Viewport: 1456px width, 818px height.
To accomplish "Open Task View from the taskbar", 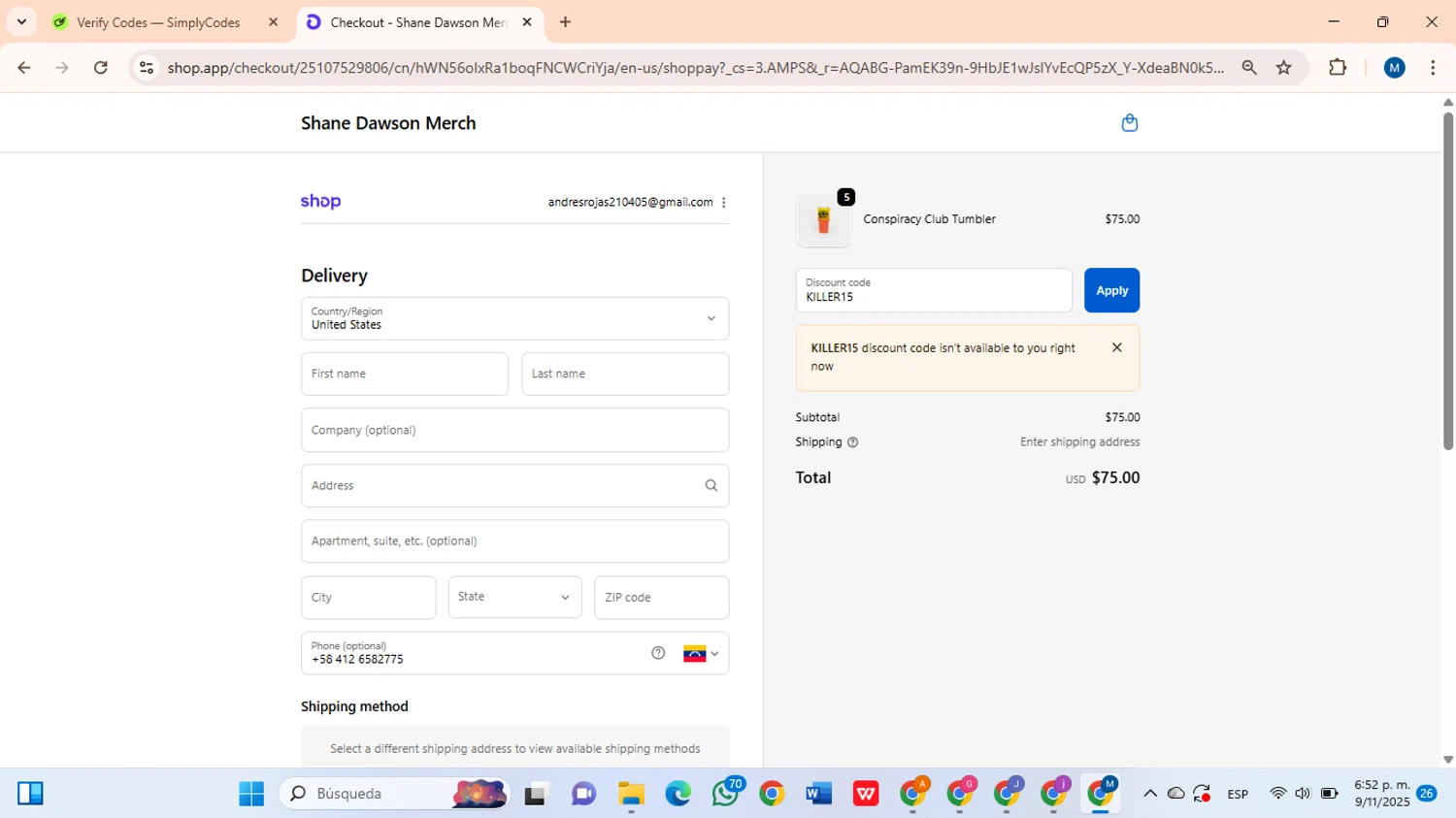I will [536, 794].
